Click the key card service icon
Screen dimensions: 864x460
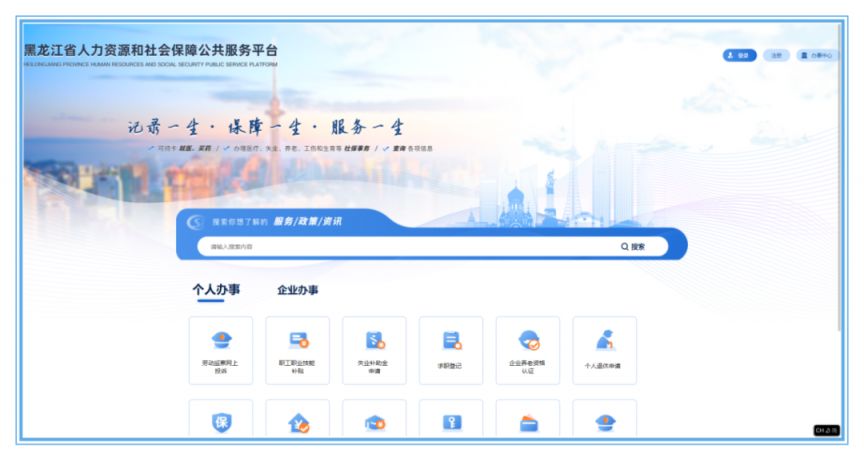(451, 422)
